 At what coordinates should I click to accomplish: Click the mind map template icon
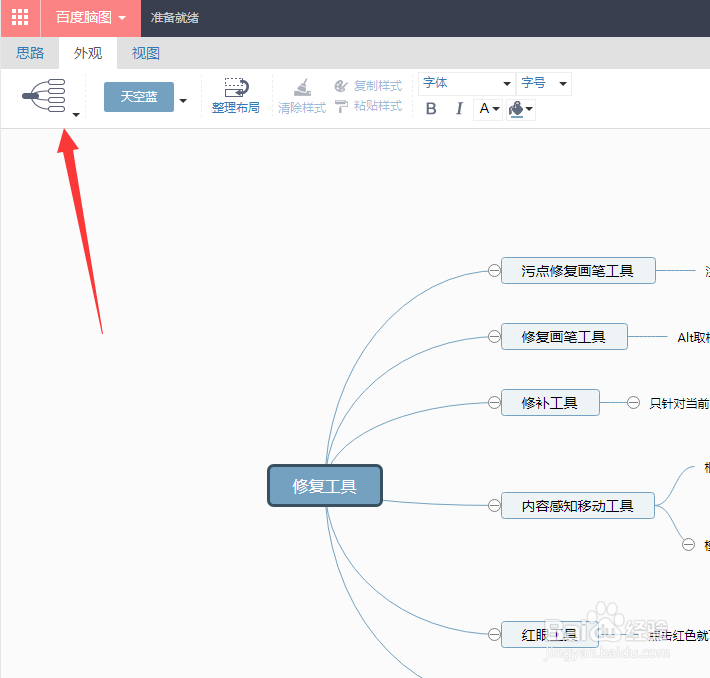(44, 95)
